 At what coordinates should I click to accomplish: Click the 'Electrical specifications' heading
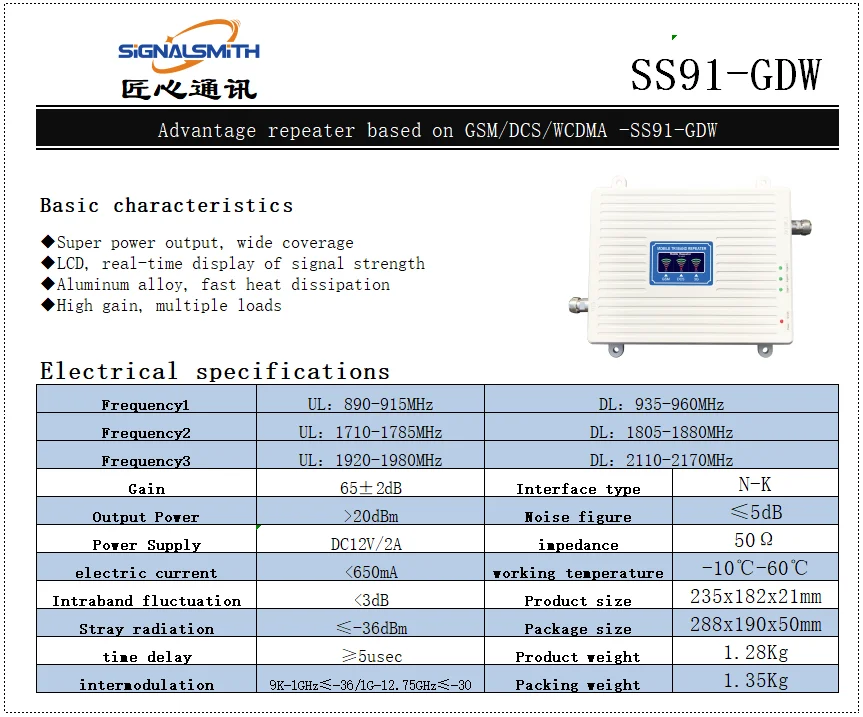click(x=215, y=371)
